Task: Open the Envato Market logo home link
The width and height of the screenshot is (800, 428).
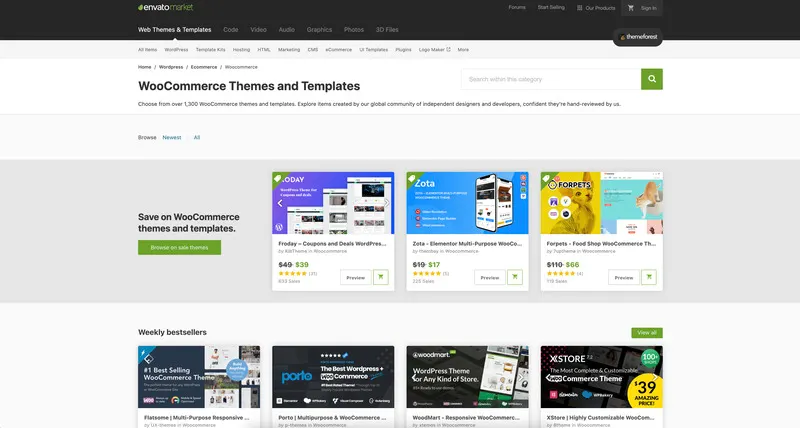Action: click(x=165, y=7)
